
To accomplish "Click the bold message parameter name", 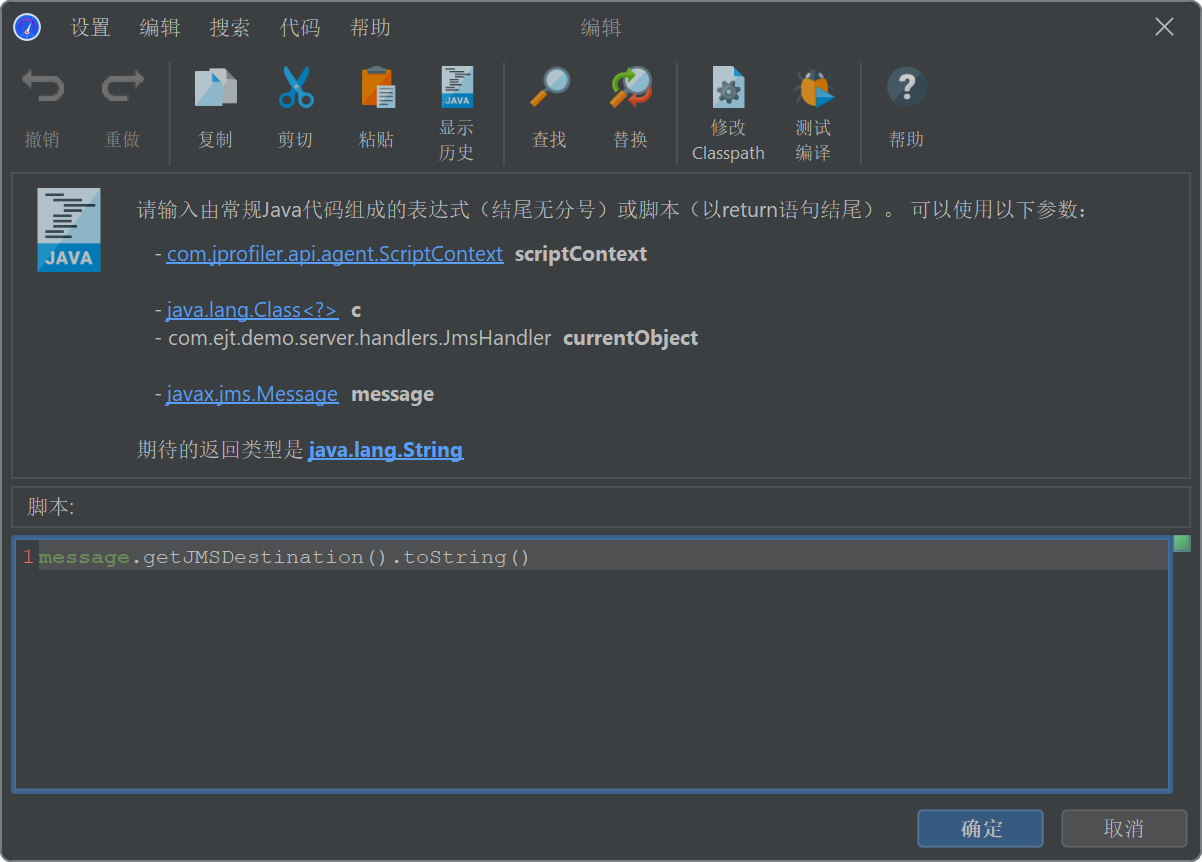I will pyautogui.click(x=392, y=394).
